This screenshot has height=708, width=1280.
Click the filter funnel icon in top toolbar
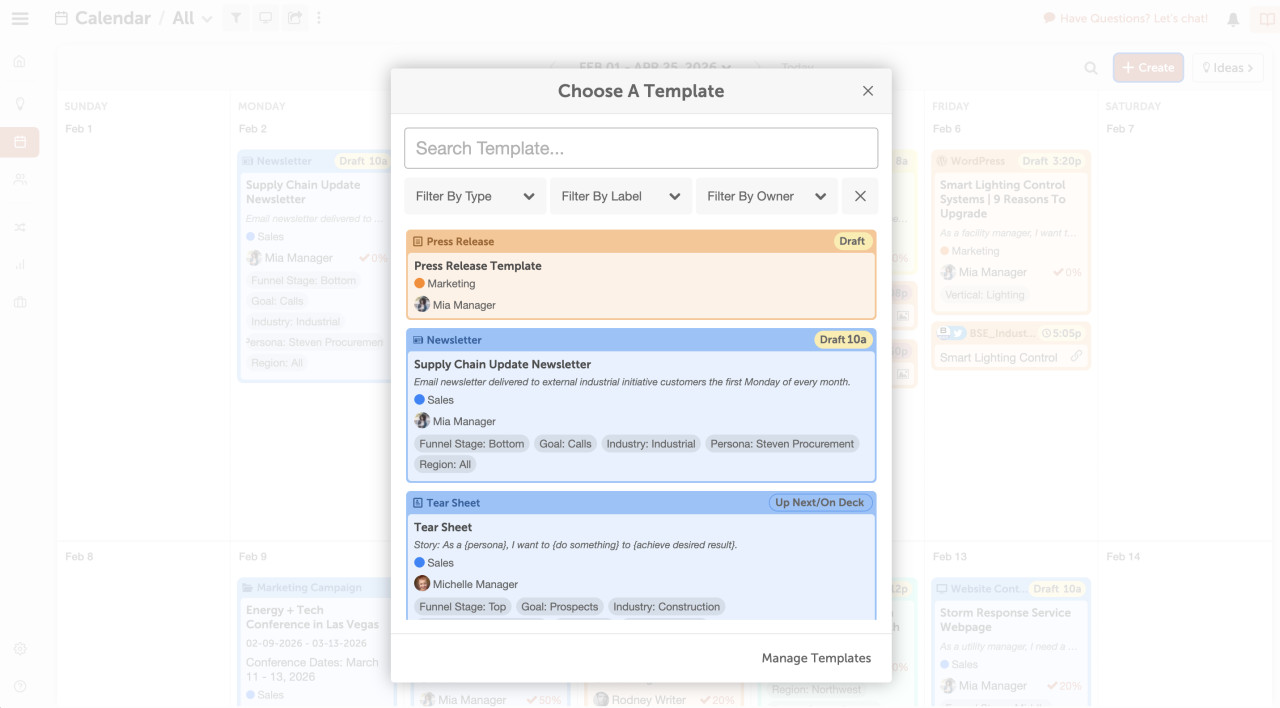click(x=236, y=18)
